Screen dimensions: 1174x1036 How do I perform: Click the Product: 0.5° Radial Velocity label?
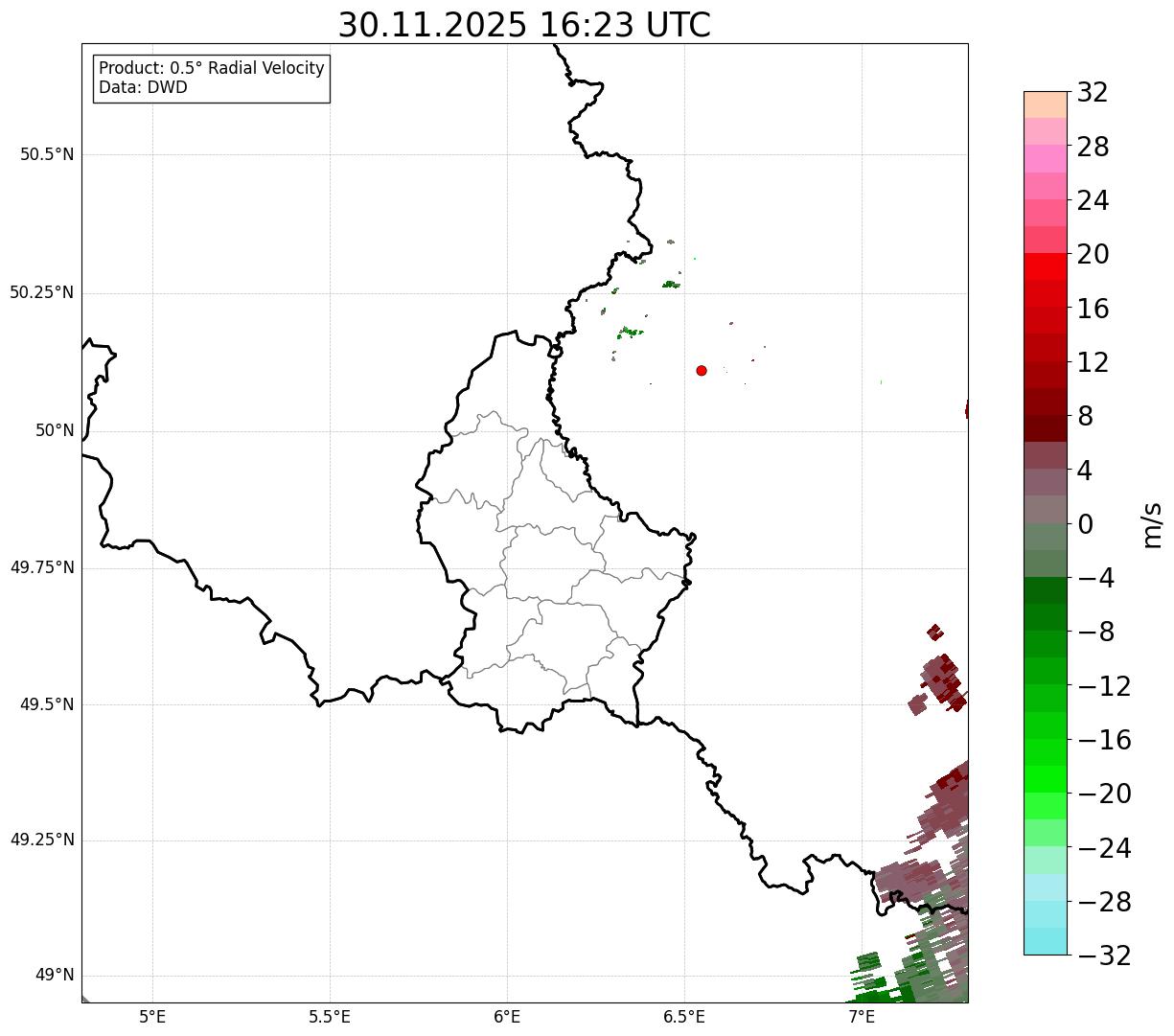tap(212, 69)
